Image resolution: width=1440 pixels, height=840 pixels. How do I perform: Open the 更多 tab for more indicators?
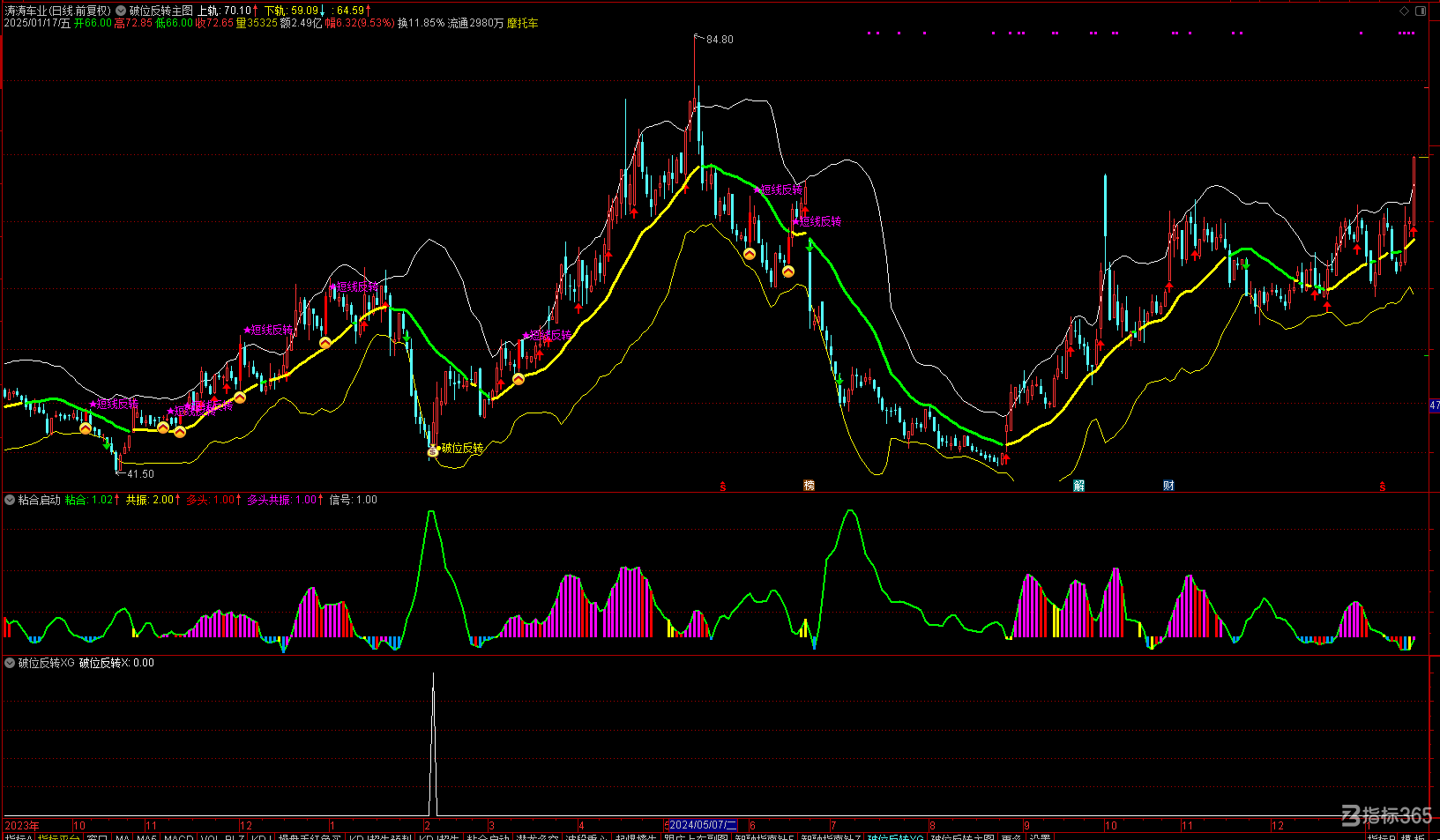1011,838
